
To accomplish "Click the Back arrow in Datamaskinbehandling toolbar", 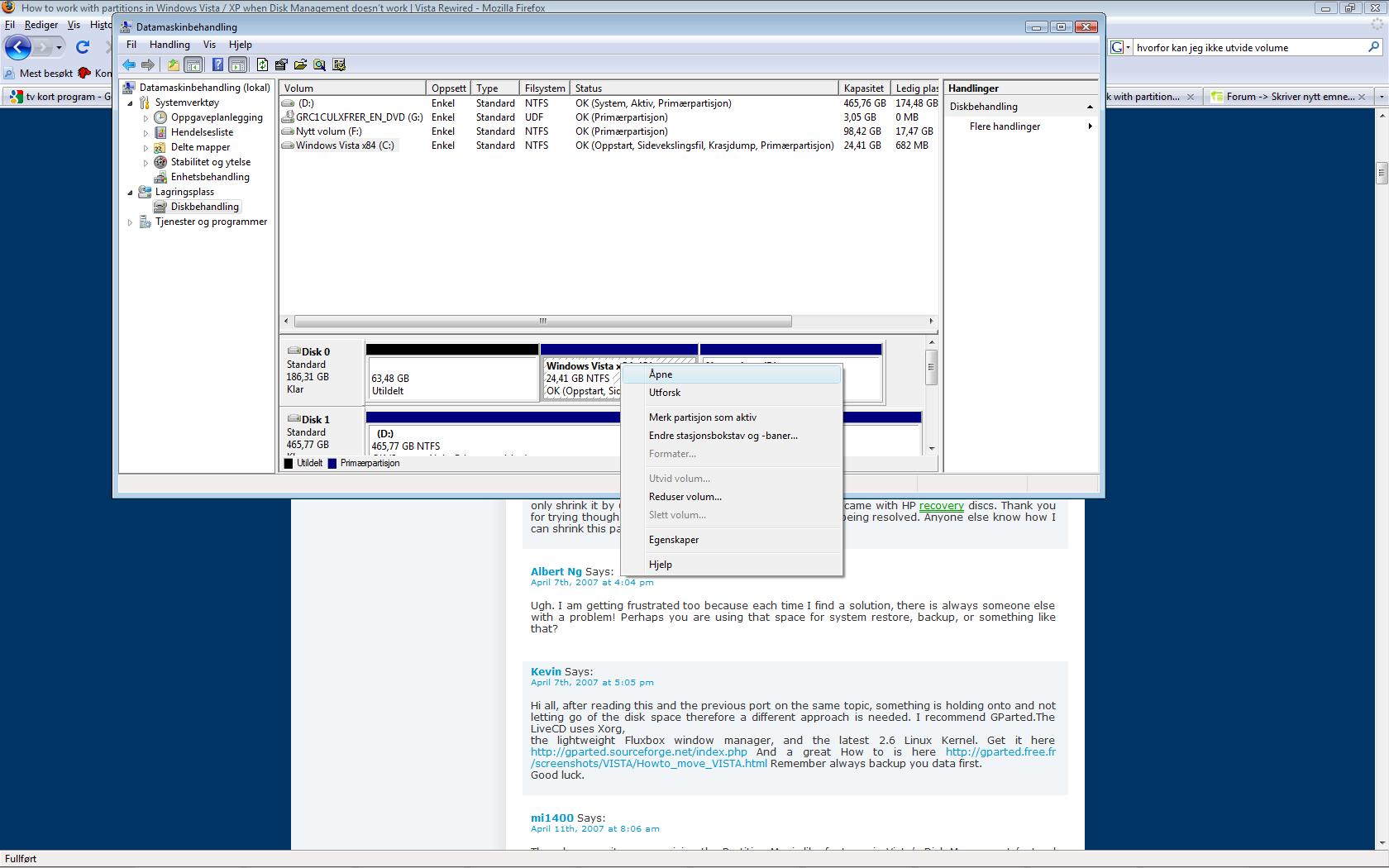I will pos(129,64).
